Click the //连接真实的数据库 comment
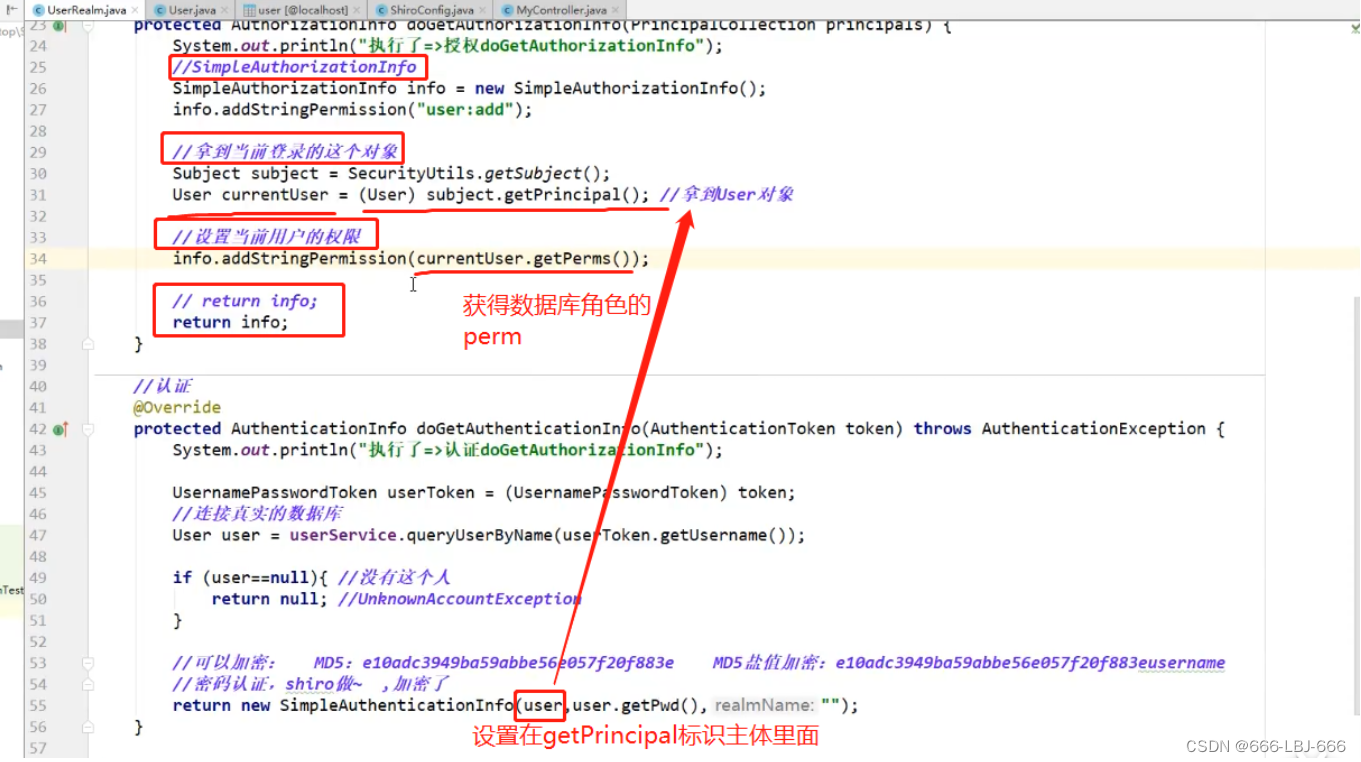Screen dimensions: 1361x762 click(x=257, y=514)
